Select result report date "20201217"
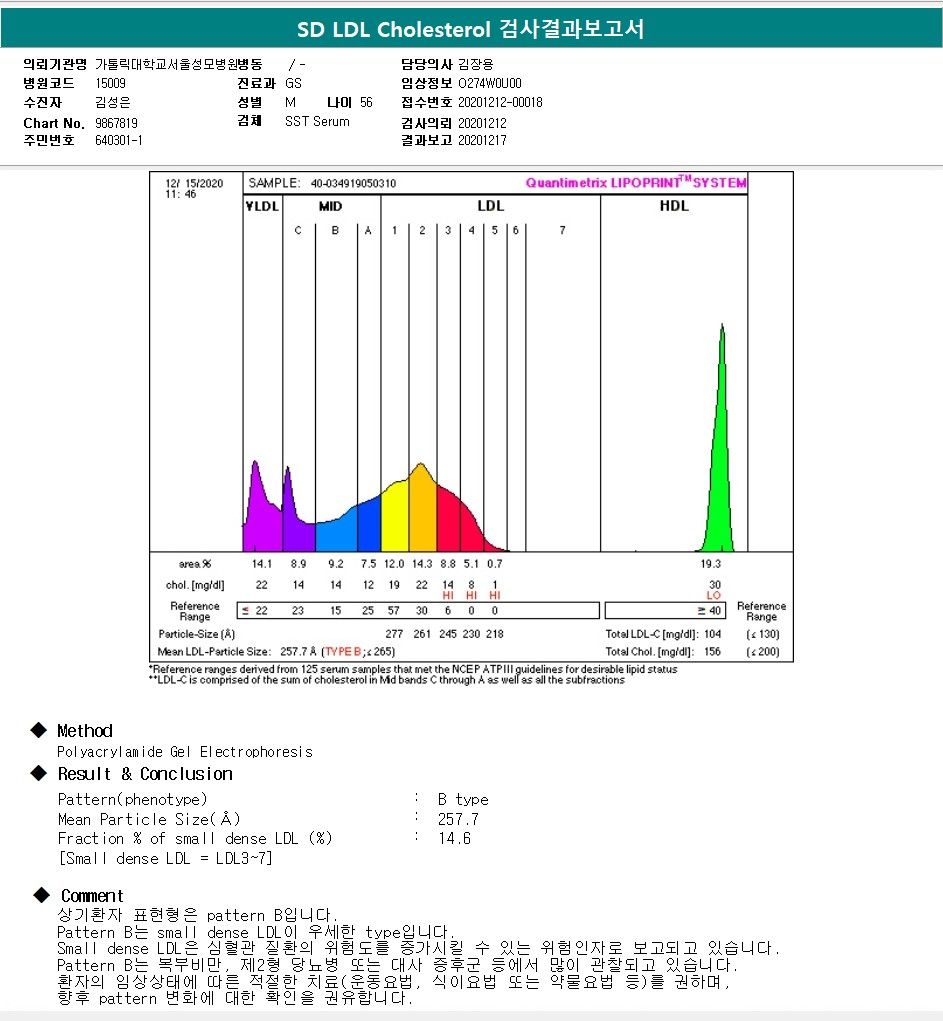Image resolution: width=943 pixels, height=1021 pixels. pos(482,140)
